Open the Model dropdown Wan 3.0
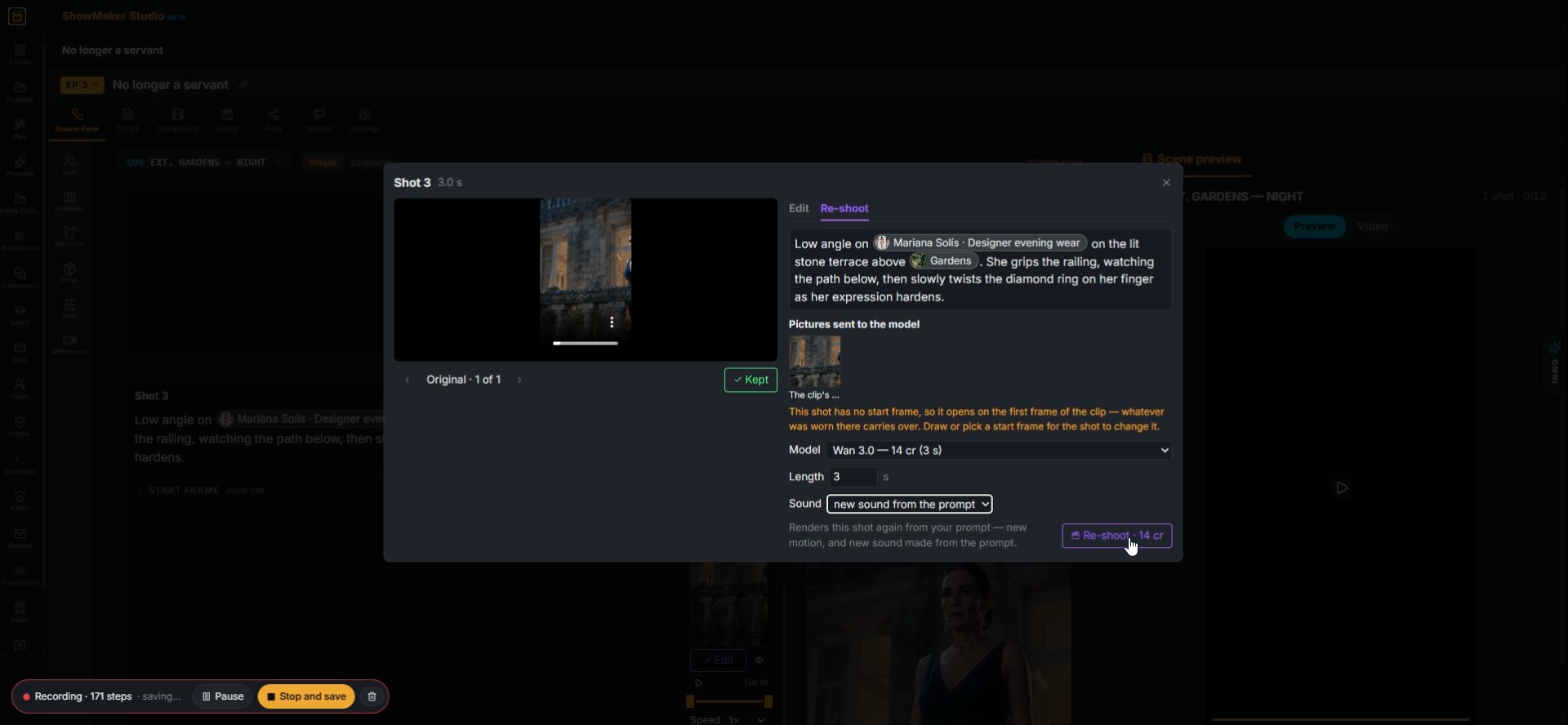Image resolution: width=1568 pixels, height=725 pixels. point(998,450)
